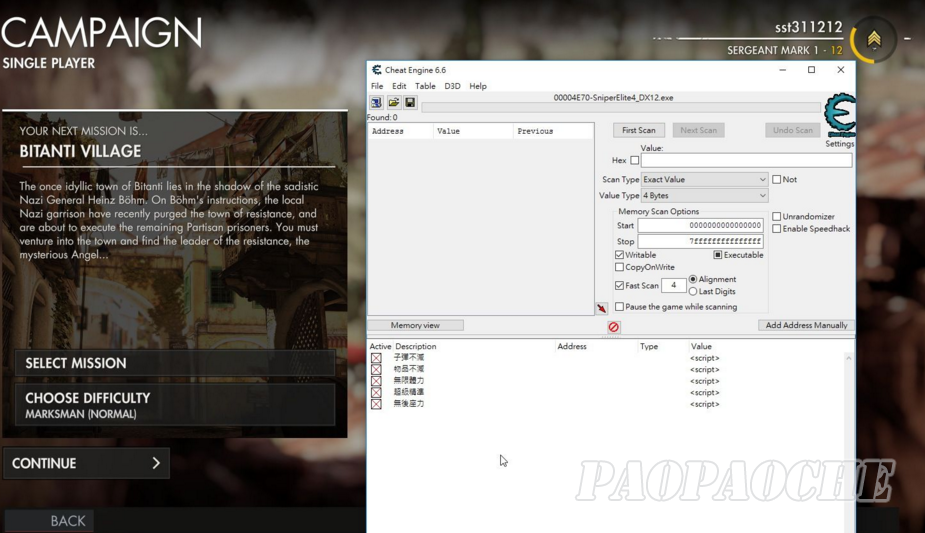Click the Type column header in address table
Image resolution: width=925 pixels, height=533 pixels.
(649, 347)
